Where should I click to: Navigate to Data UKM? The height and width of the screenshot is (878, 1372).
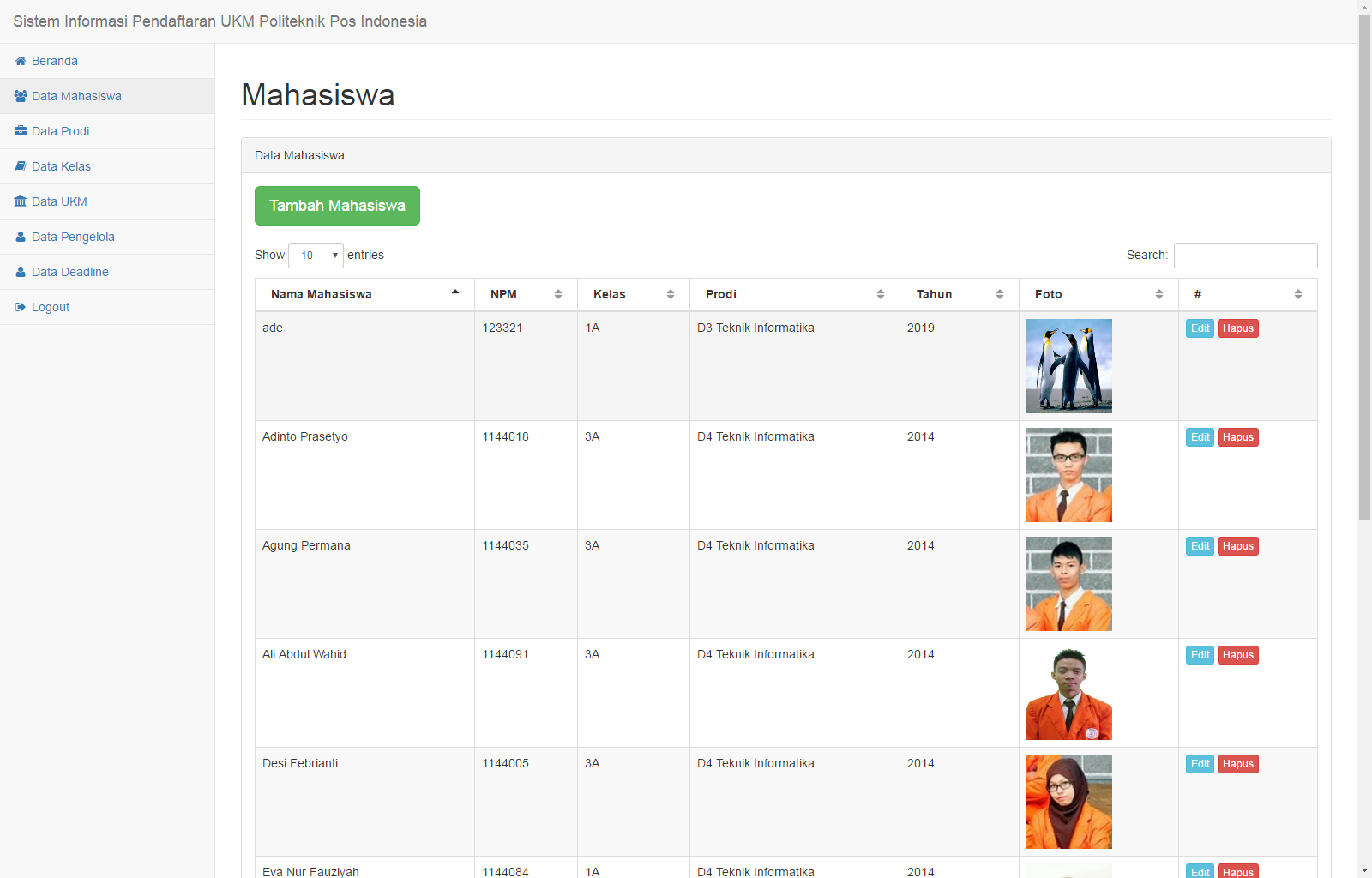tap(107, 201)
